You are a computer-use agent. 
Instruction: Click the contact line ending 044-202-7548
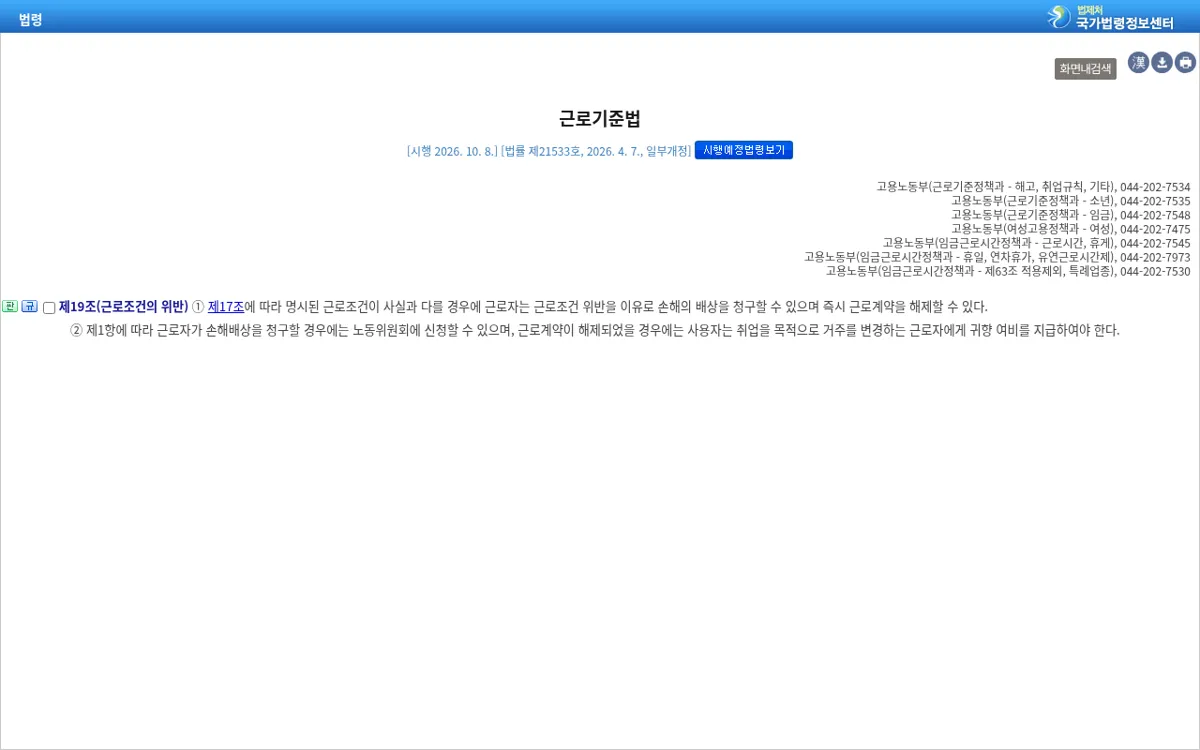[1070, 215]
